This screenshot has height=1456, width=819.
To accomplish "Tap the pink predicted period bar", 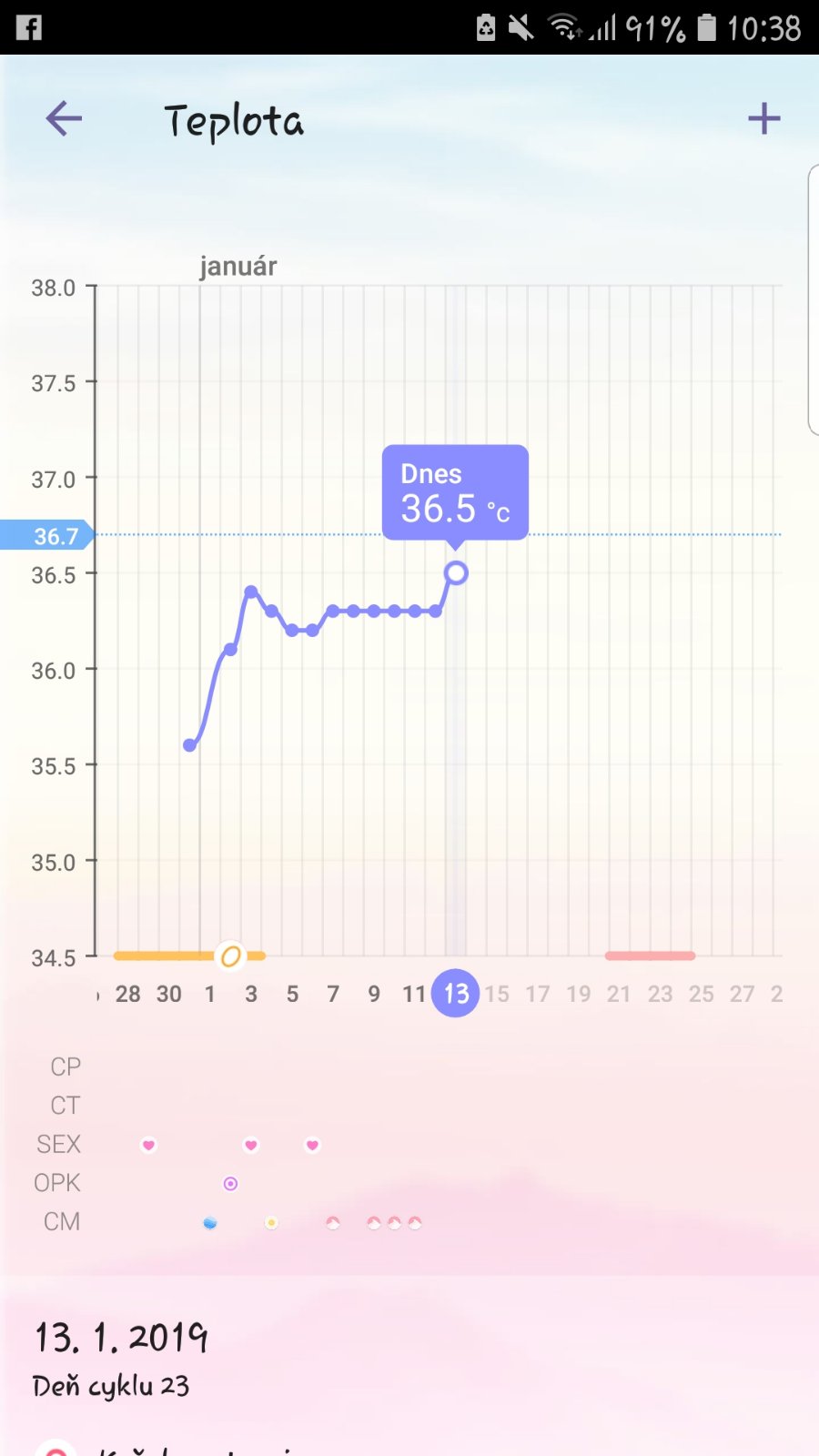I will 650,955.
